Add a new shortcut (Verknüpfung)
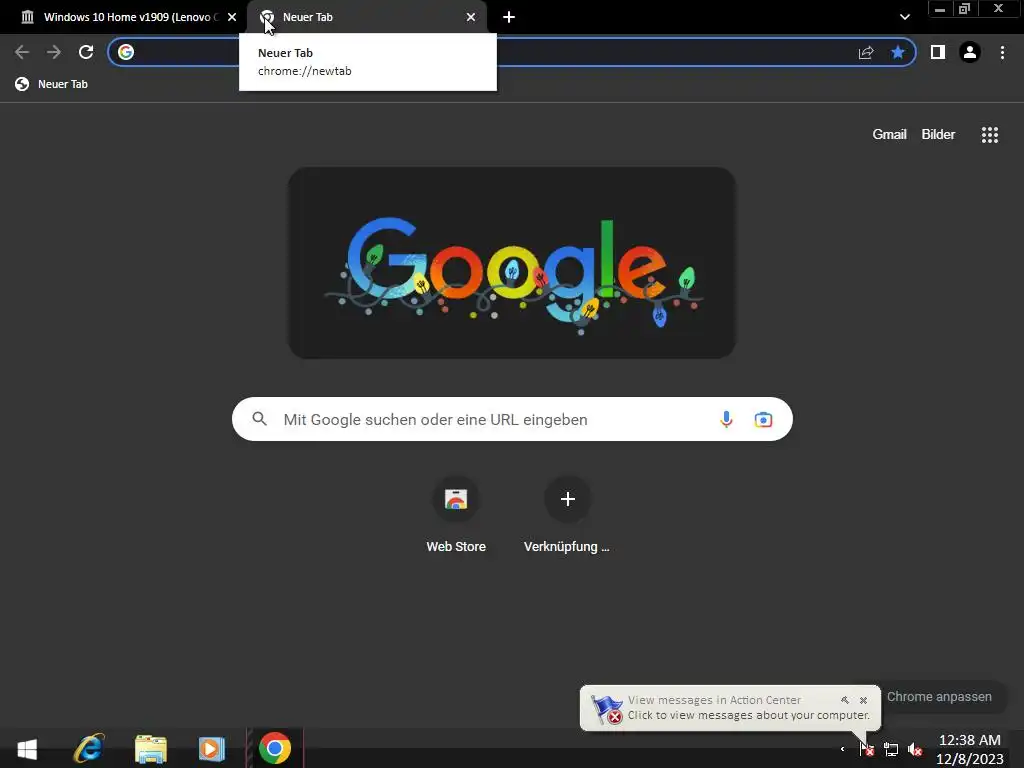The height and width of the screenshot is (768, 1024). coord(567,516)
